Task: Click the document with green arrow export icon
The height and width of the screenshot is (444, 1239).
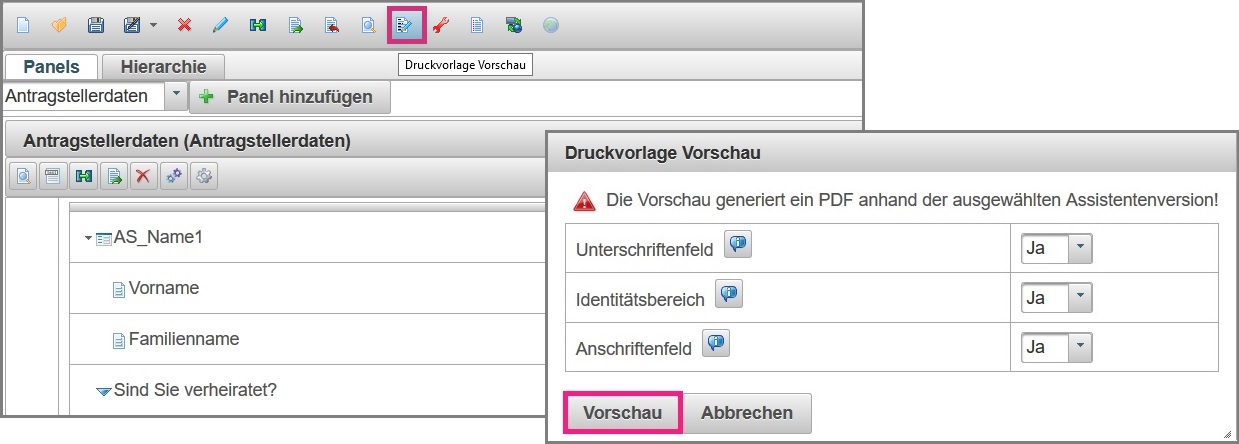Action: tap(296, 25)
